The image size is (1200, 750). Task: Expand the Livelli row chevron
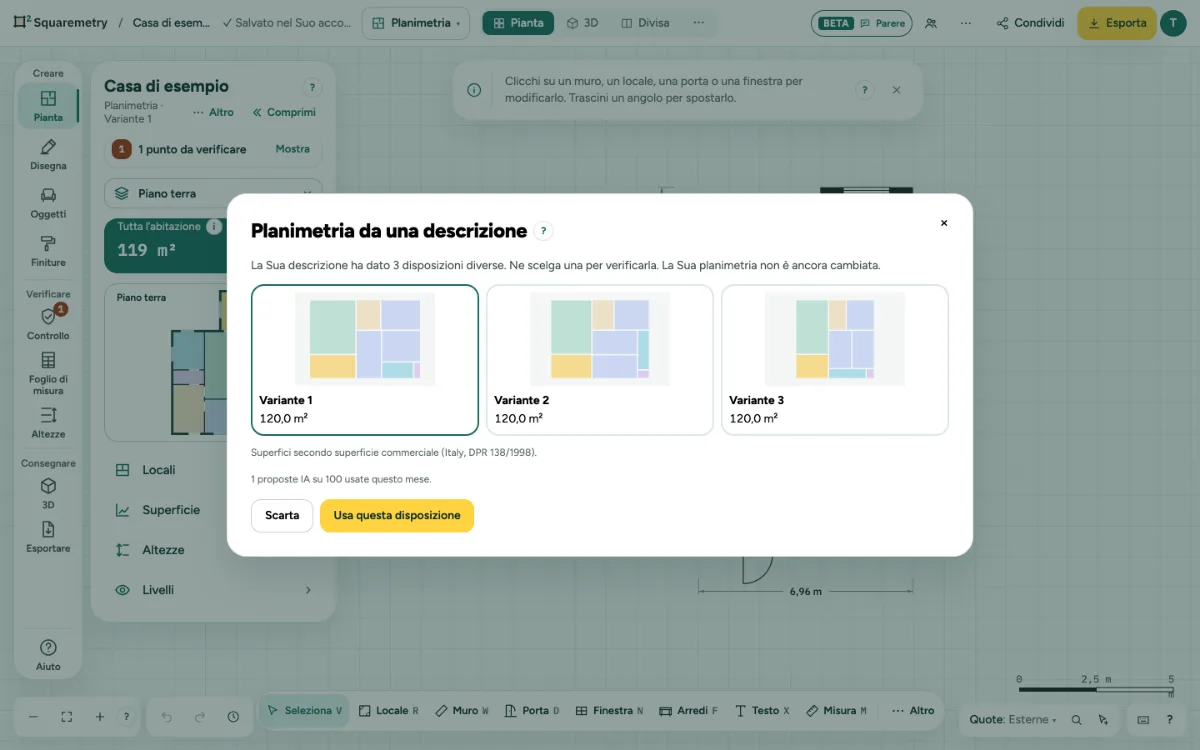click(308, 590)
